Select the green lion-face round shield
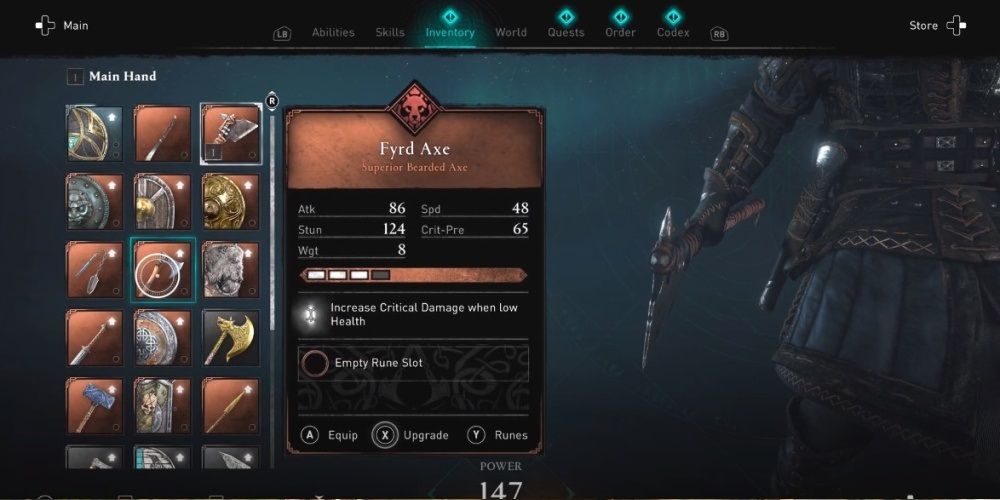 (x=95, y=202)
